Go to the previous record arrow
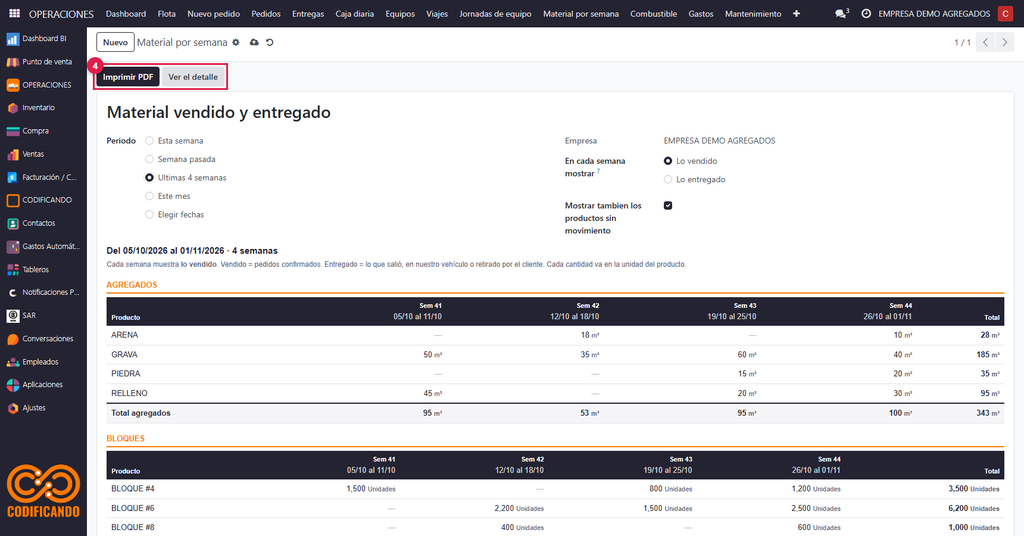The height and width of the screenshot is (536, 1024). [985, 42]
